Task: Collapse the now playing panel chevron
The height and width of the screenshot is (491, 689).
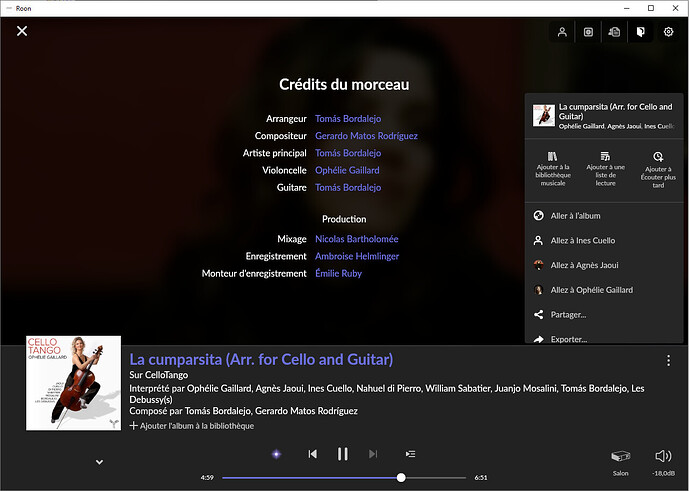Action: click(x=100, y=462)
